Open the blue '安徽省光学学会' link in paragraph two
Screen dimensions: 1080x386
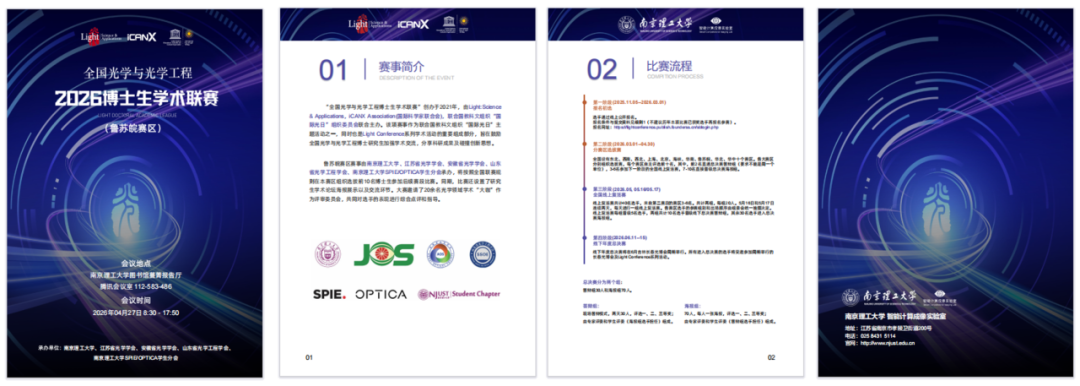point(467,164)
